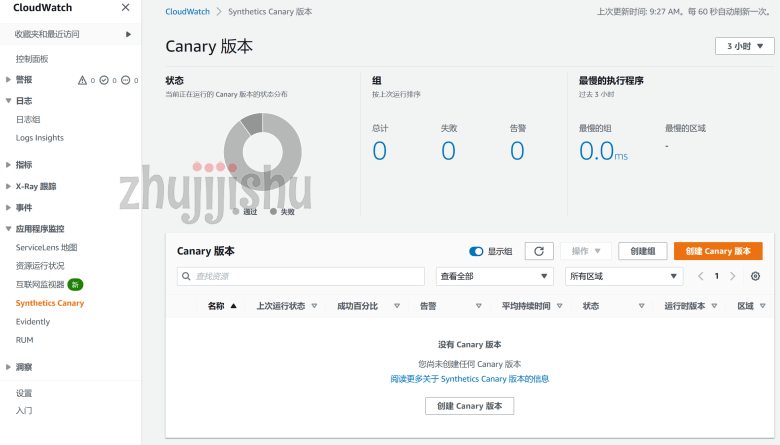Image resolution: width=780 pixels, height=445 pixels.
Task: Open Logs Insights
Action: coord(40,138)
